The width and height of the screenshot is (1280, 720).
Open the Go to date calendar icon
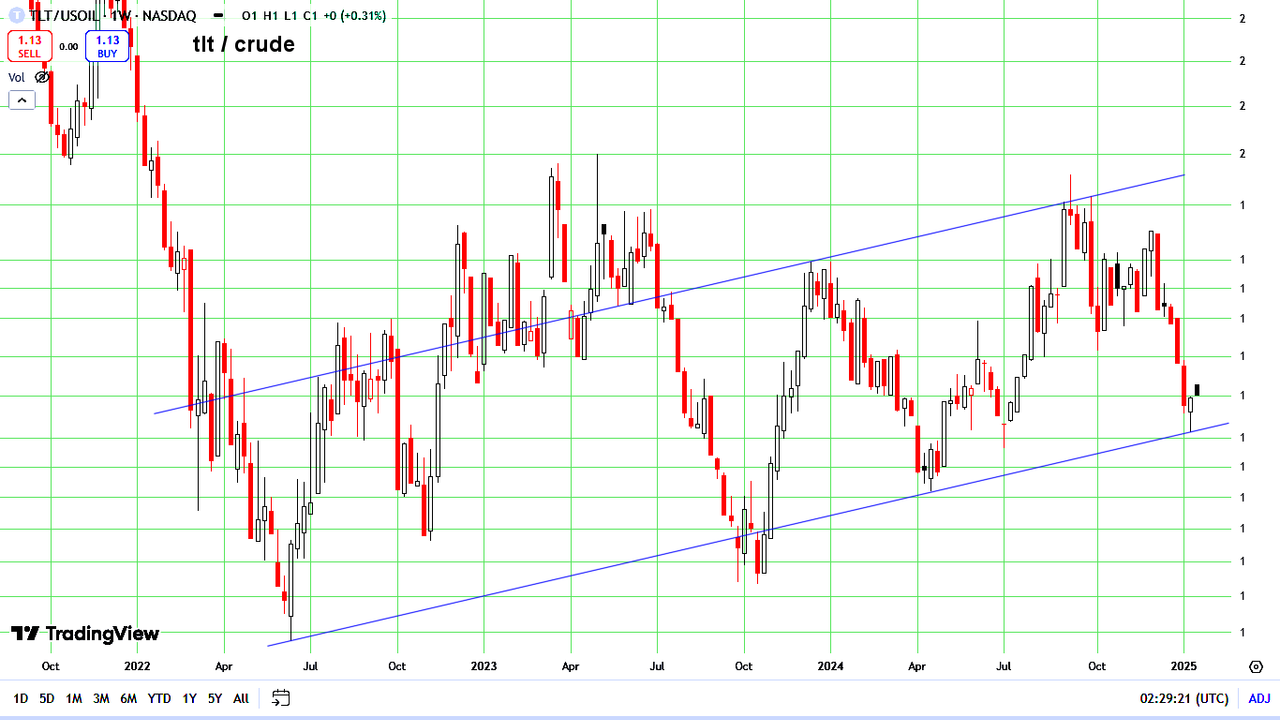[281, 698]
